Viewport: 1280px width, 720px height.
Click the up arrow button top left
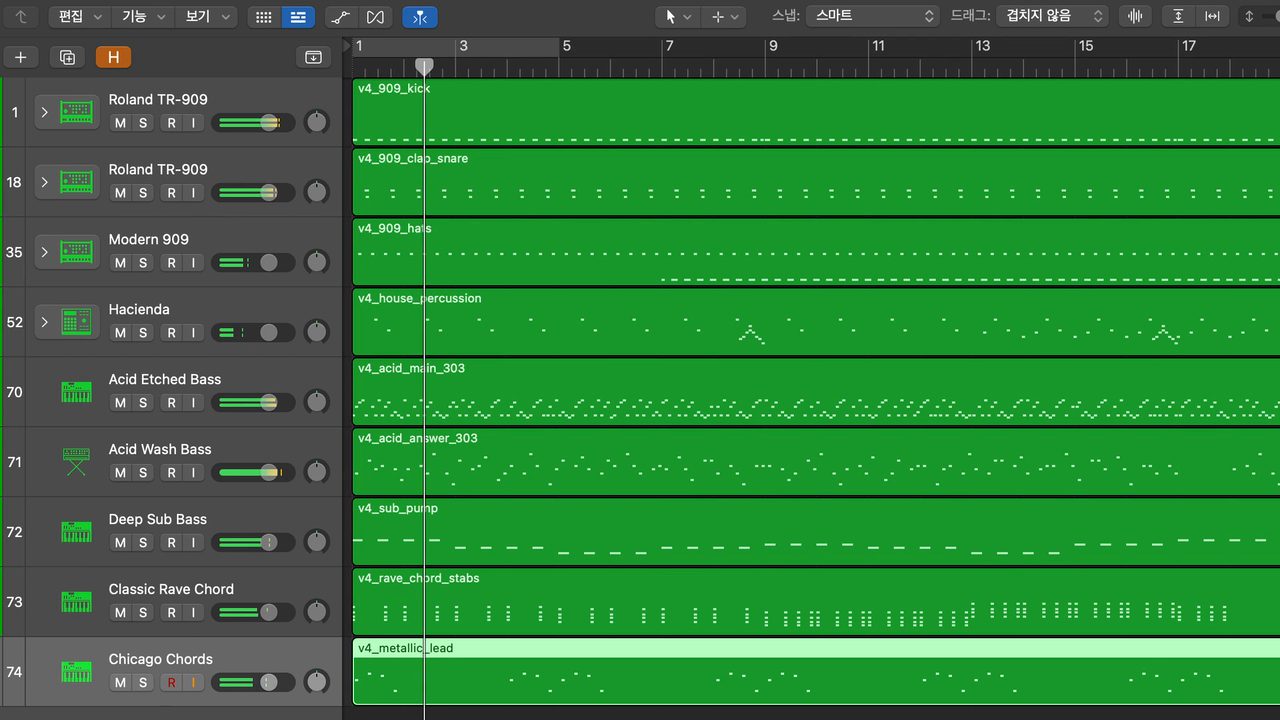[x=21, y=17]
